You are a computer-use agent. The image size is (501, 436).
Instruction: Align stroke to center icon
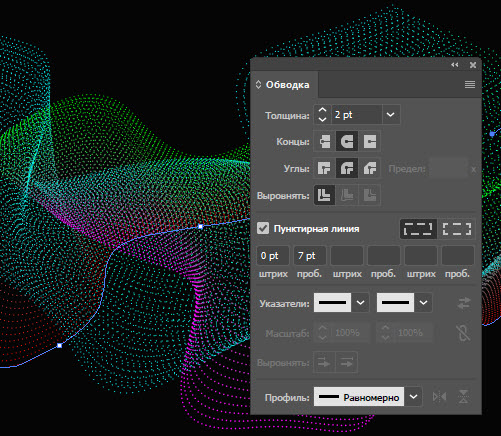(x=324, y=195)
